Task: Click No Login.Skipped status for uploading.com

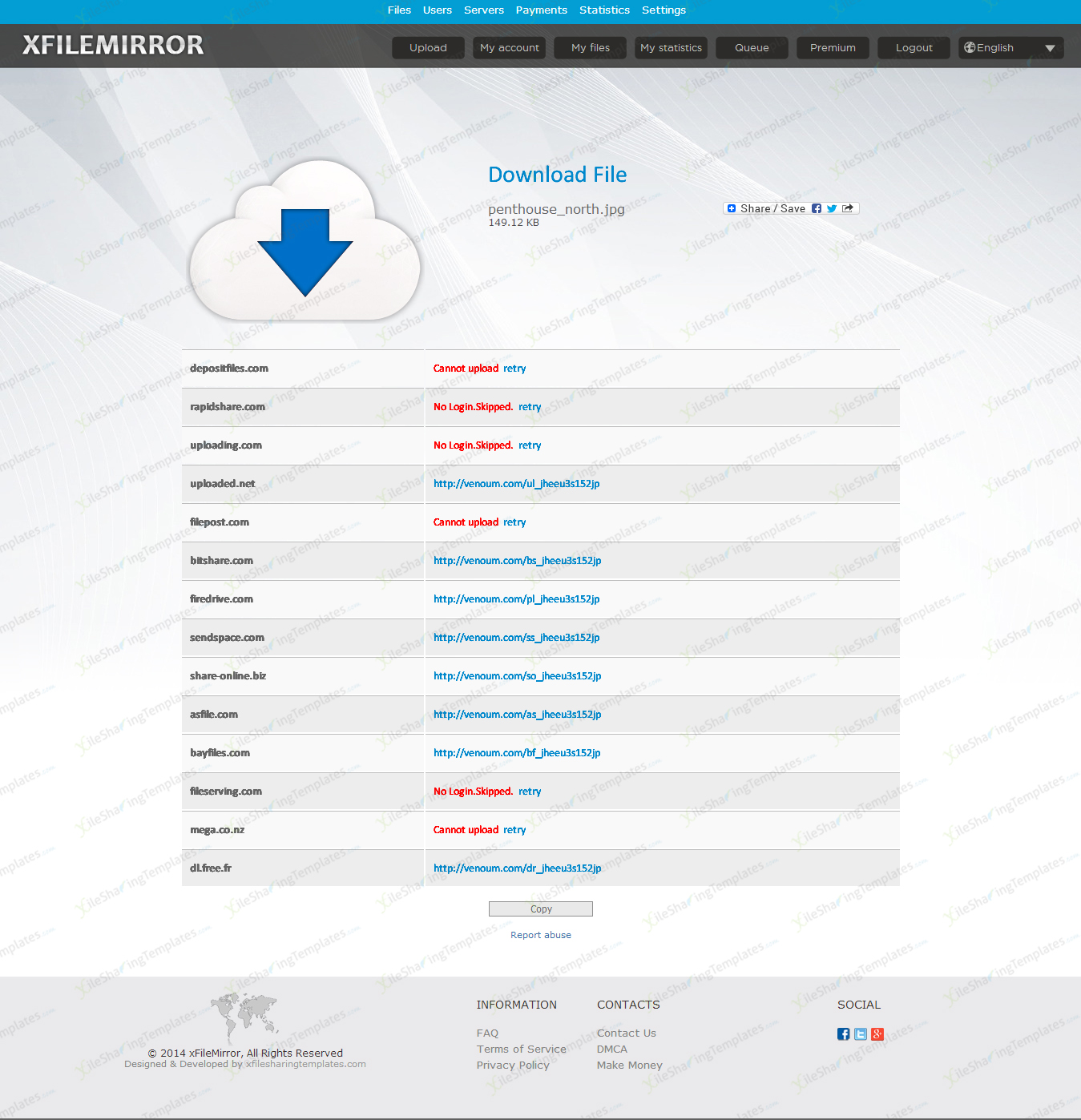Action: 473,445
